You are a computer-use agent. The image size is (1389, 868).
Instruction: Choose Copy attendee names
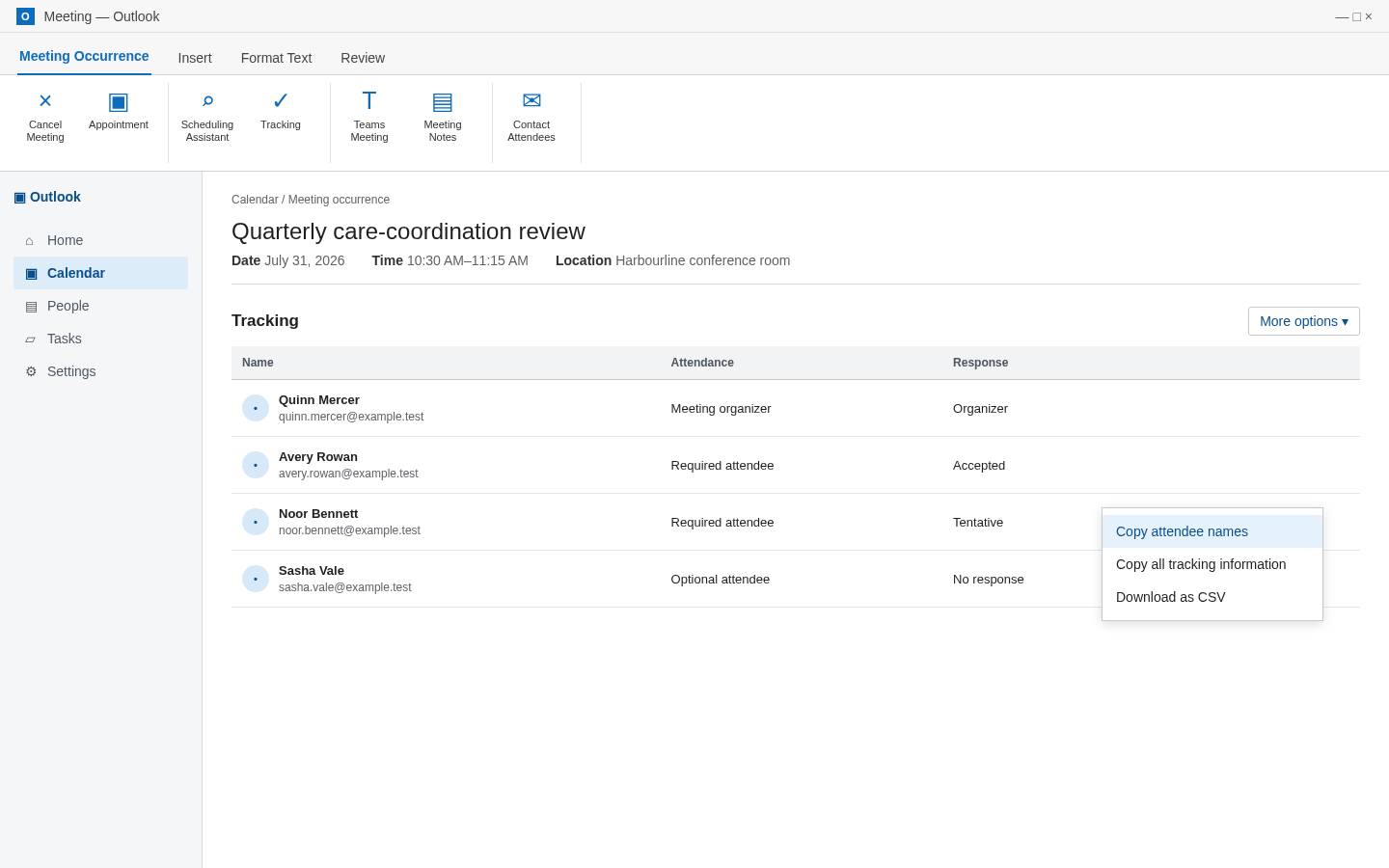1212,531
